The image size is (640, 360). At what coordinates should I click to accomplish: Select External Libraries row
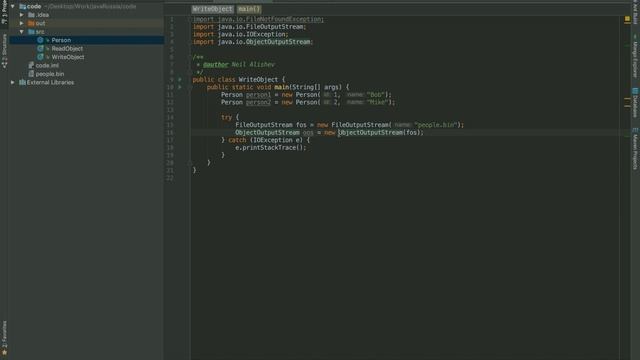pos(87,82)
